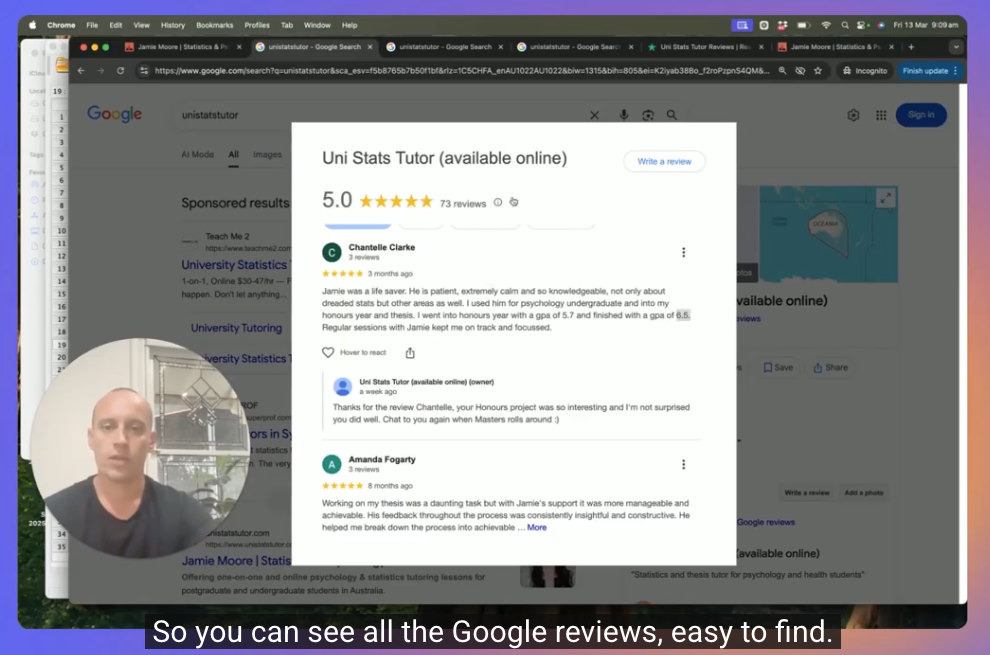Click the Incognito indicator in toolbar
Image resolution: width=990 pixels, height=655 pixels.
(865, 71)
